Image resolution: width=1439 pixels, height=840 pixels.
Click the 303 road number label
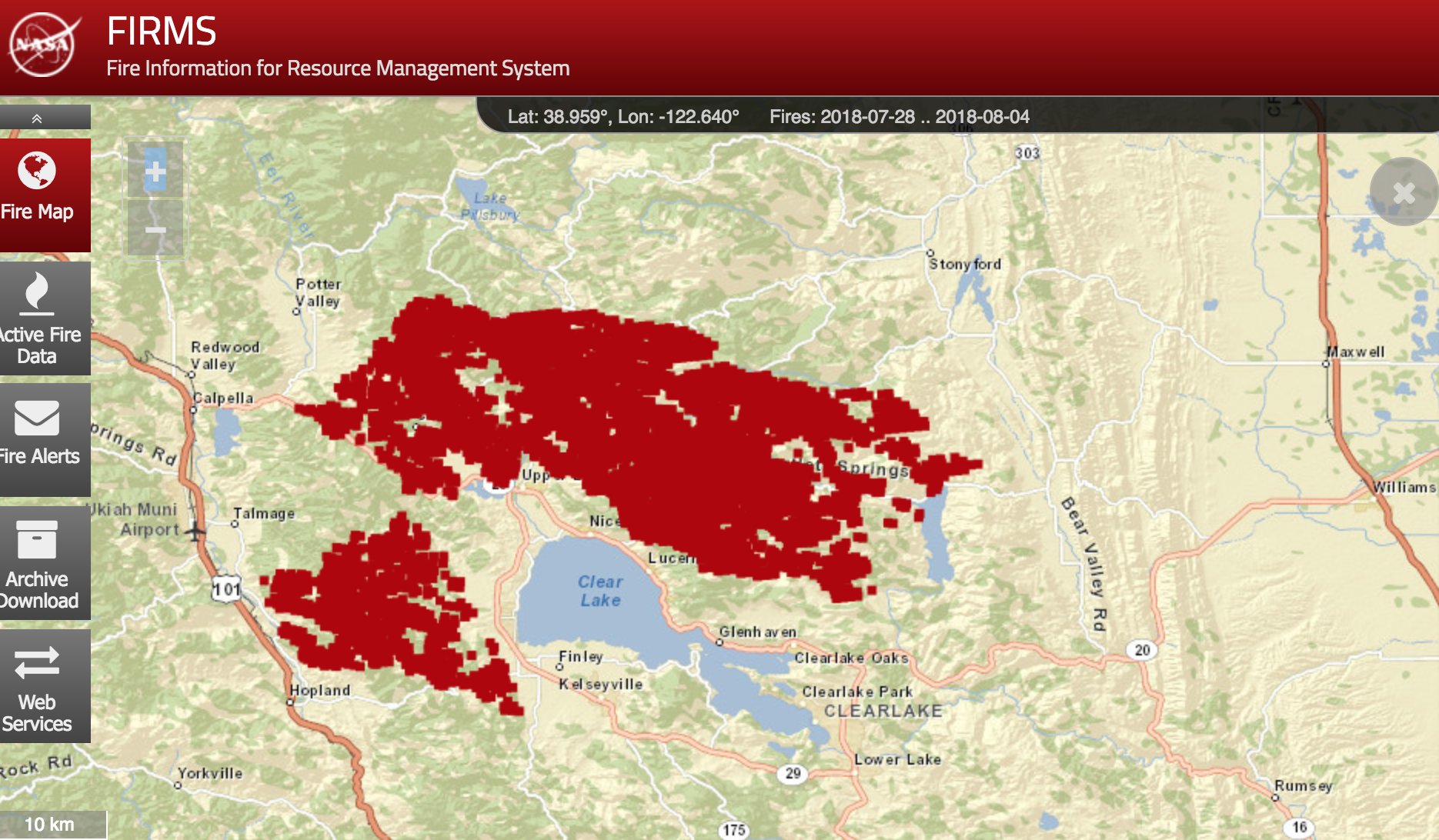(1027, 153)
